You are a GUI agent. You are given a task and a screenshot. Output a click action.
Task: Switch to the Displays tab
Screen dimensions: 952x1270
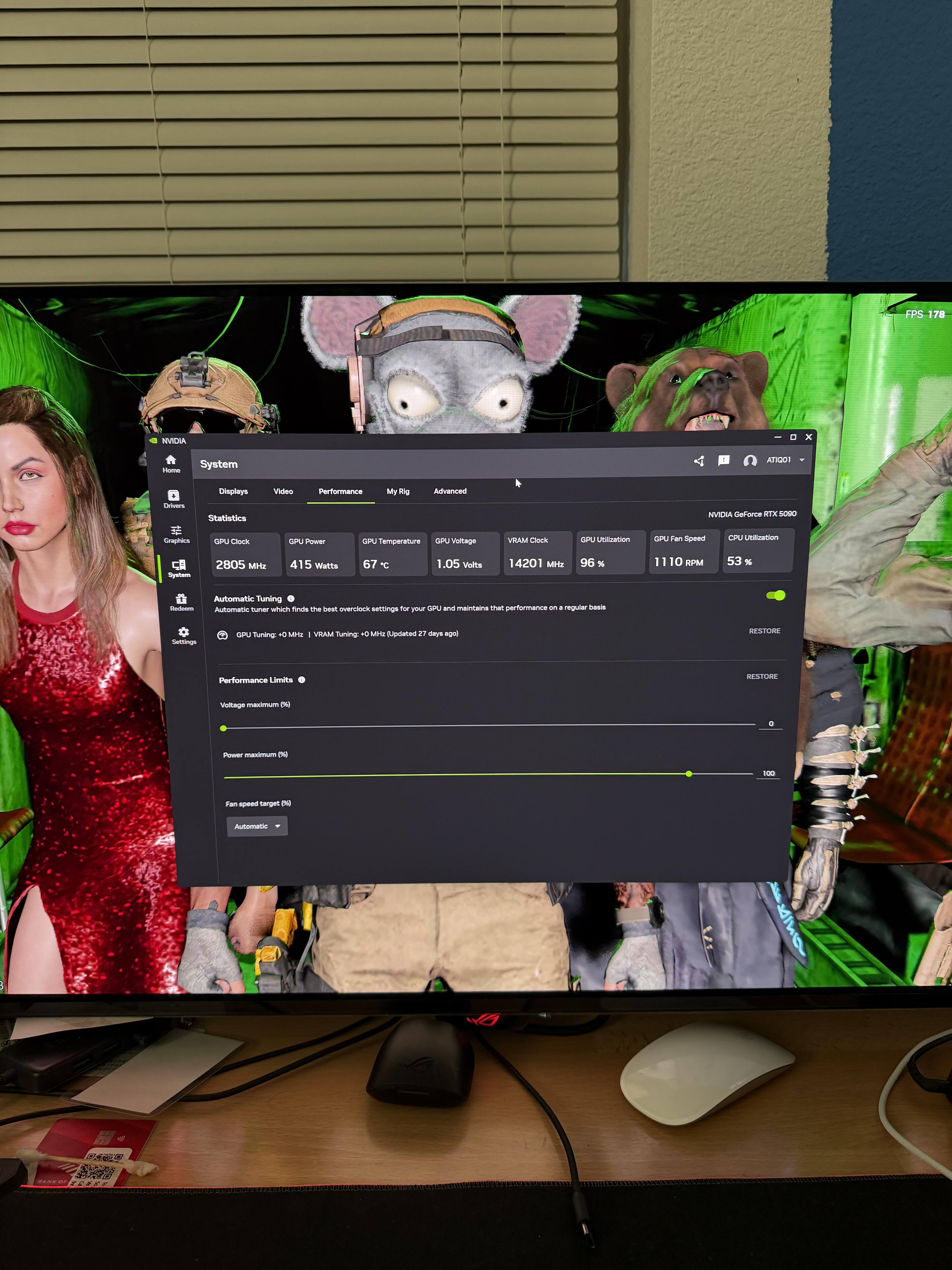233,491
